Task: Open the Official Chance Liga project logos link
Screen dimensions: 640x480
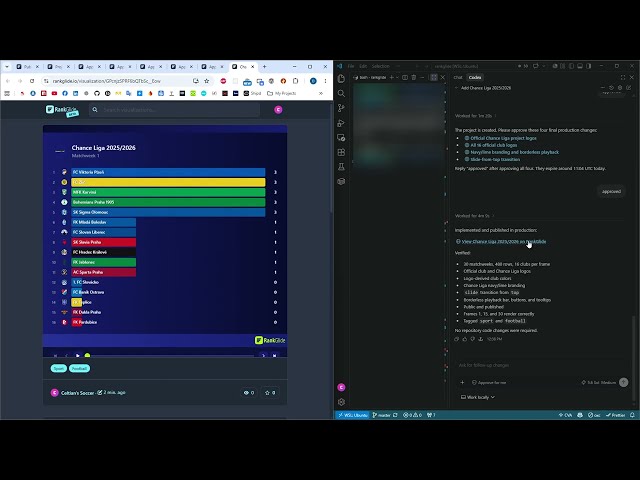Action: [500, 138]
